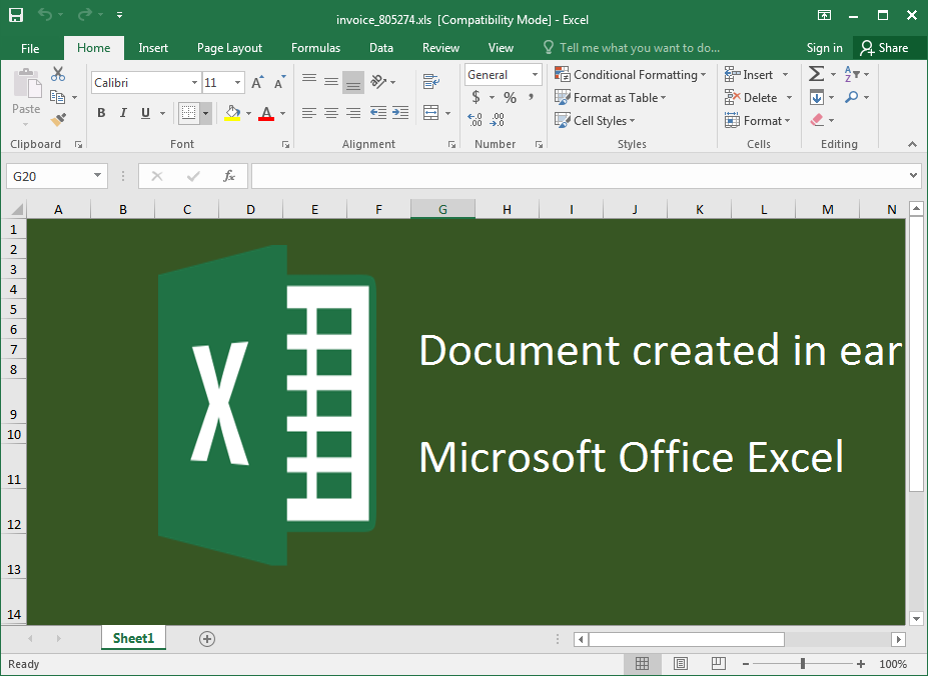Viewport: 928px width, 676px height.
Task: Select Bottom Align icon
Action: click(353, 82)
